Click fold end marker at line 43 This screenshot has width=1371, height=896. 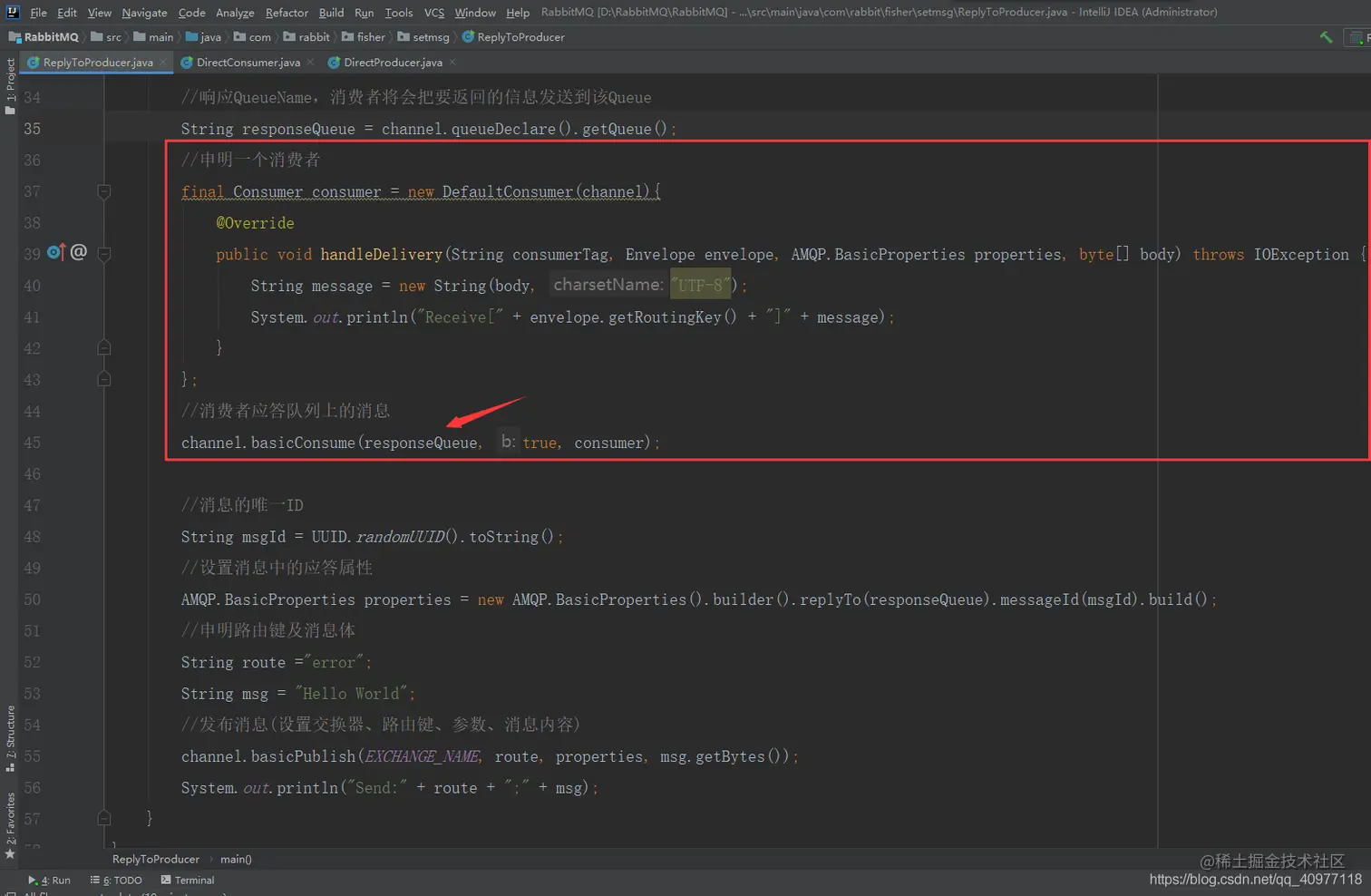pos(103,379)
